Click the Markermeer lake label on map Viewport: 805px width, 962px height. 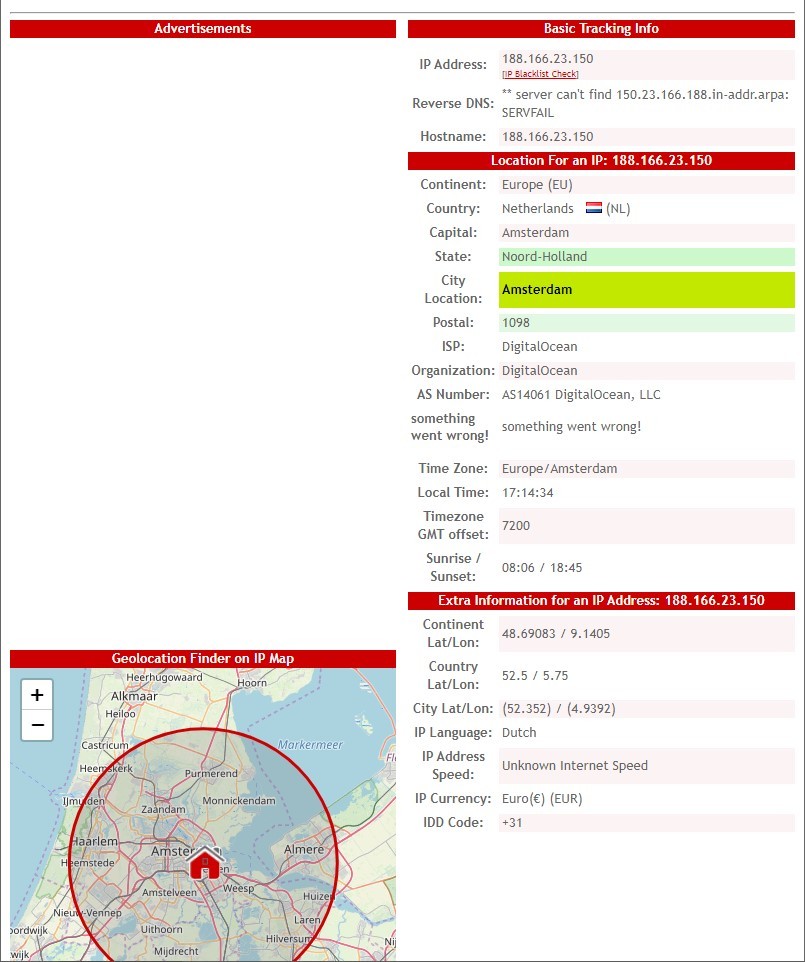click(x=310, y=745)
